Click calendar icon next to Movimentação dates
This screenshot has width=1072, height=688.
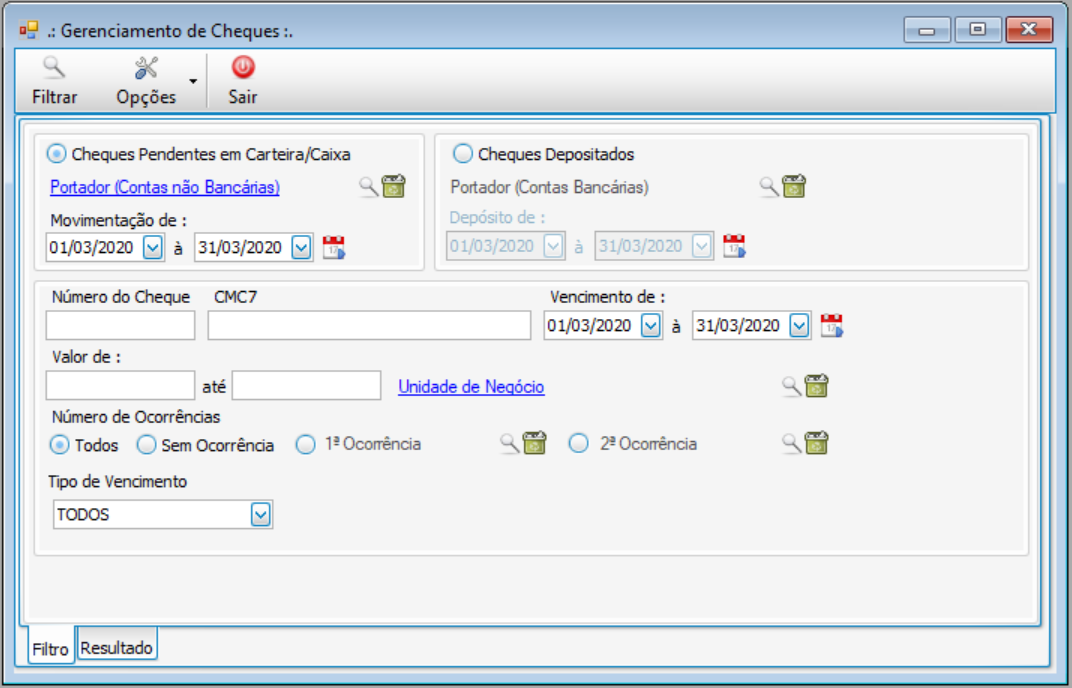(x=334, y=247)
